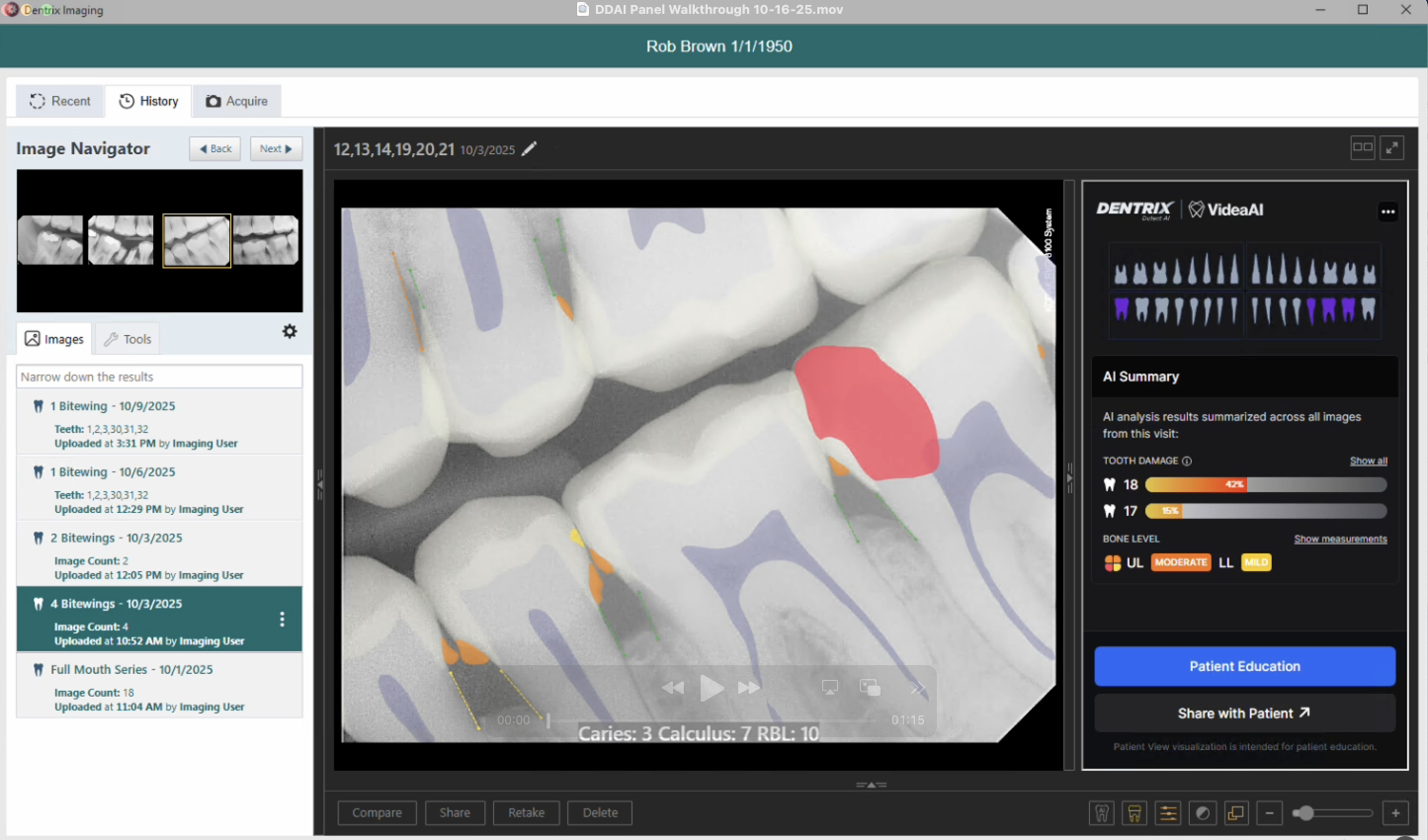Viewport: 1428px width, 840px height.
Task: Switch to side-by-side split view
Action: [1363, 147]
